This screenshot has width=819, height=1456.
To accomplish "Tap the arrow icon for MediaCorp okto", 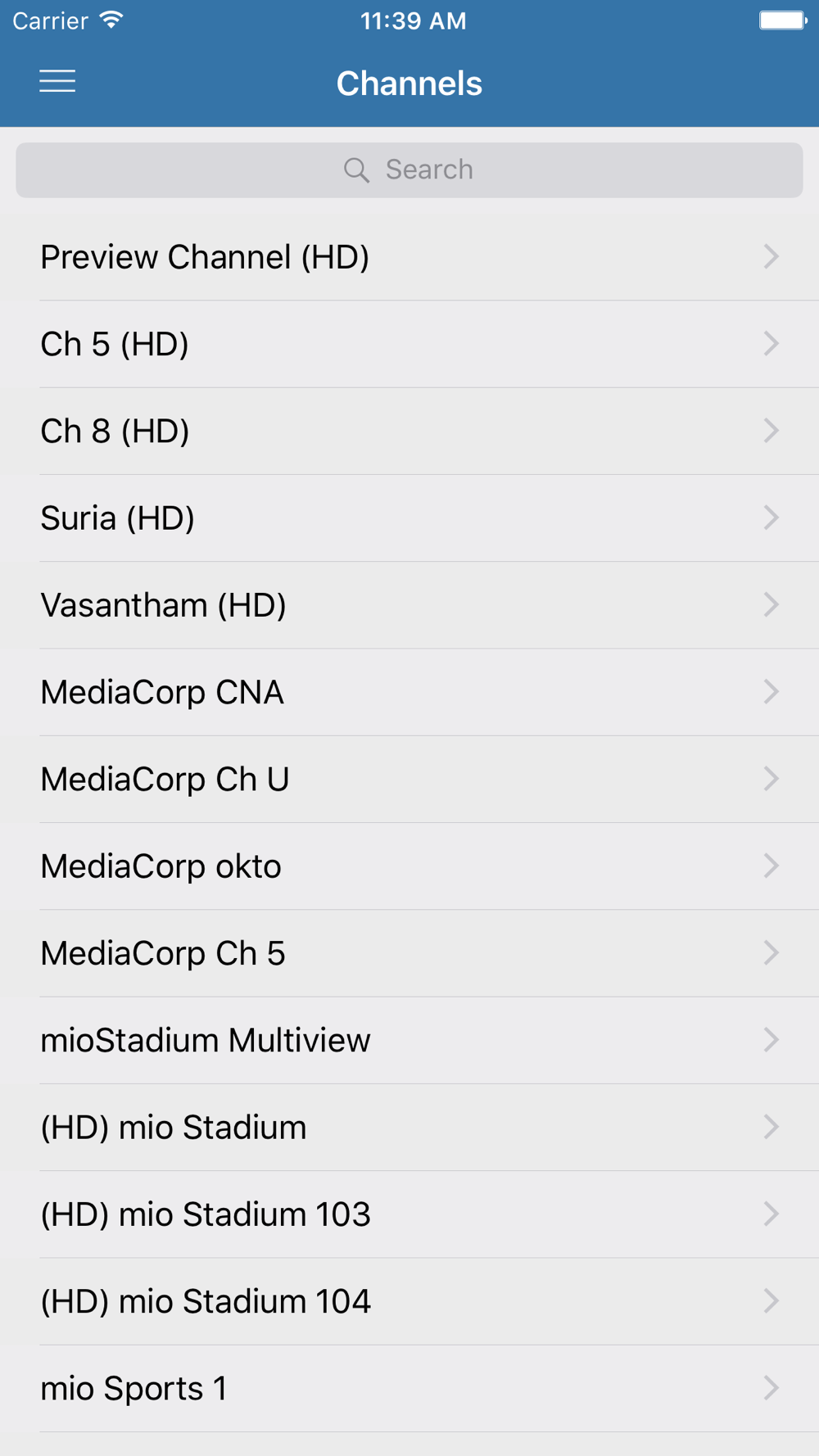I will 771,866.
